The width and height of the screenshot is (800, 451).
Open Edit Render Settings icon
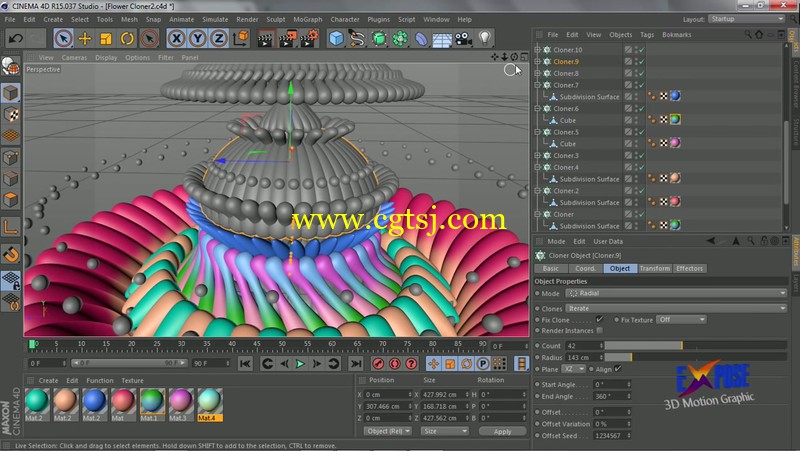[x=309, y=38]
